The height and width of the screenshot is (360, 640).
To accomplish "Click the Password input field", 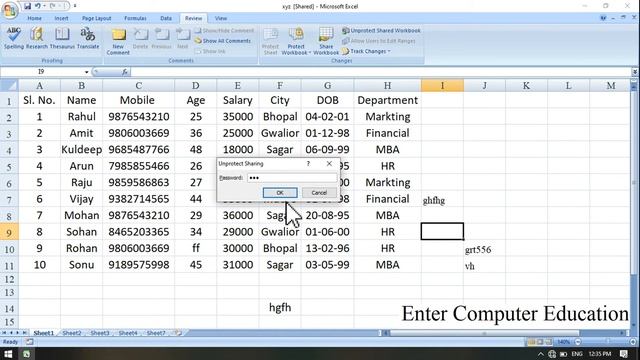I will point(292,178).
